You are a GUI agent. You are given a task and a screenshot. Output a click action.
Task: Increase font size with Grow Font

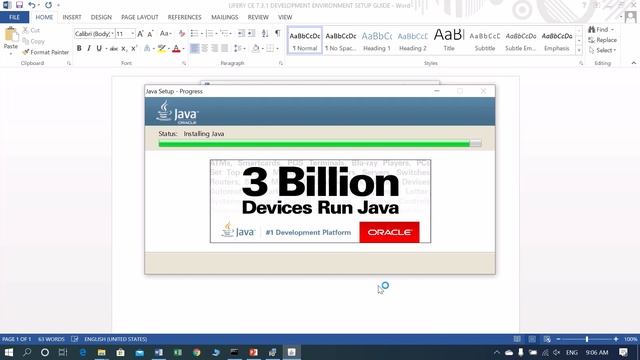pyautogui.click(x=140, y=33)
